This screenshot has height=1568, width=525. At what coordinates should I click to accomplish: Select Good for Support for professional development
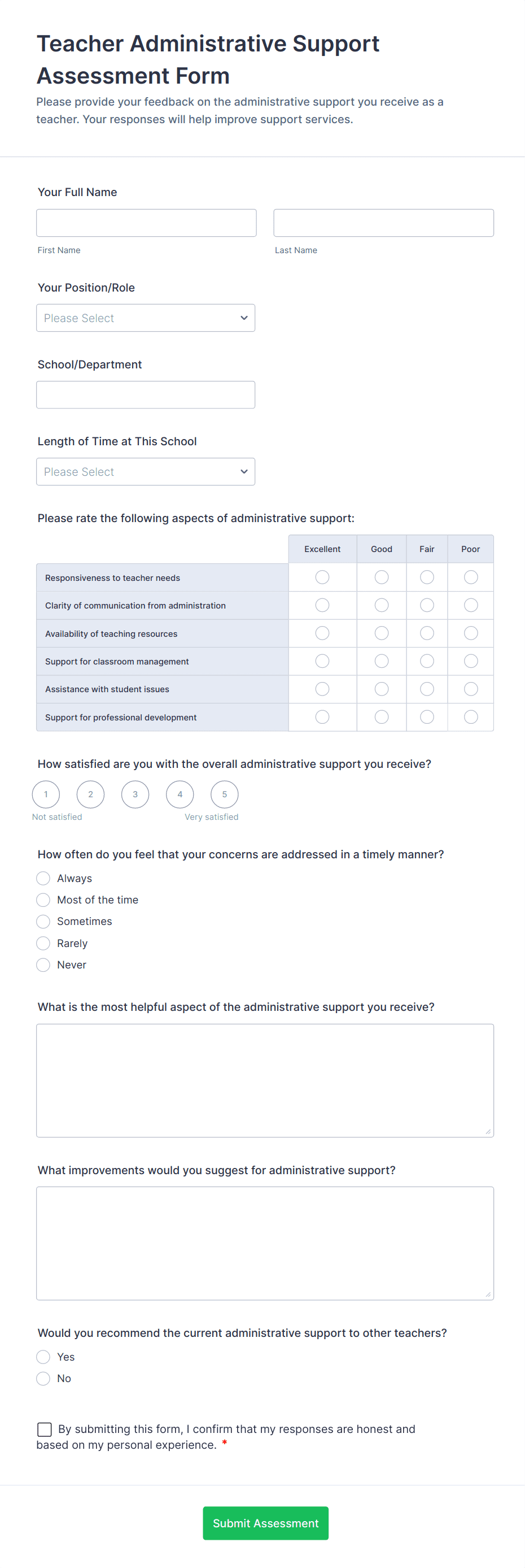[x=381, y=716]
